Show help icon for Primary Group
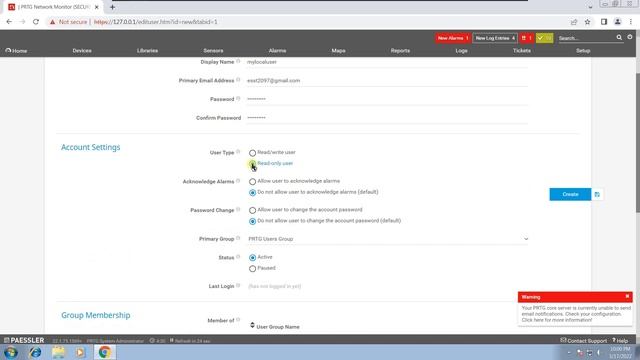 pyautogui.click(x=238, y=238)
